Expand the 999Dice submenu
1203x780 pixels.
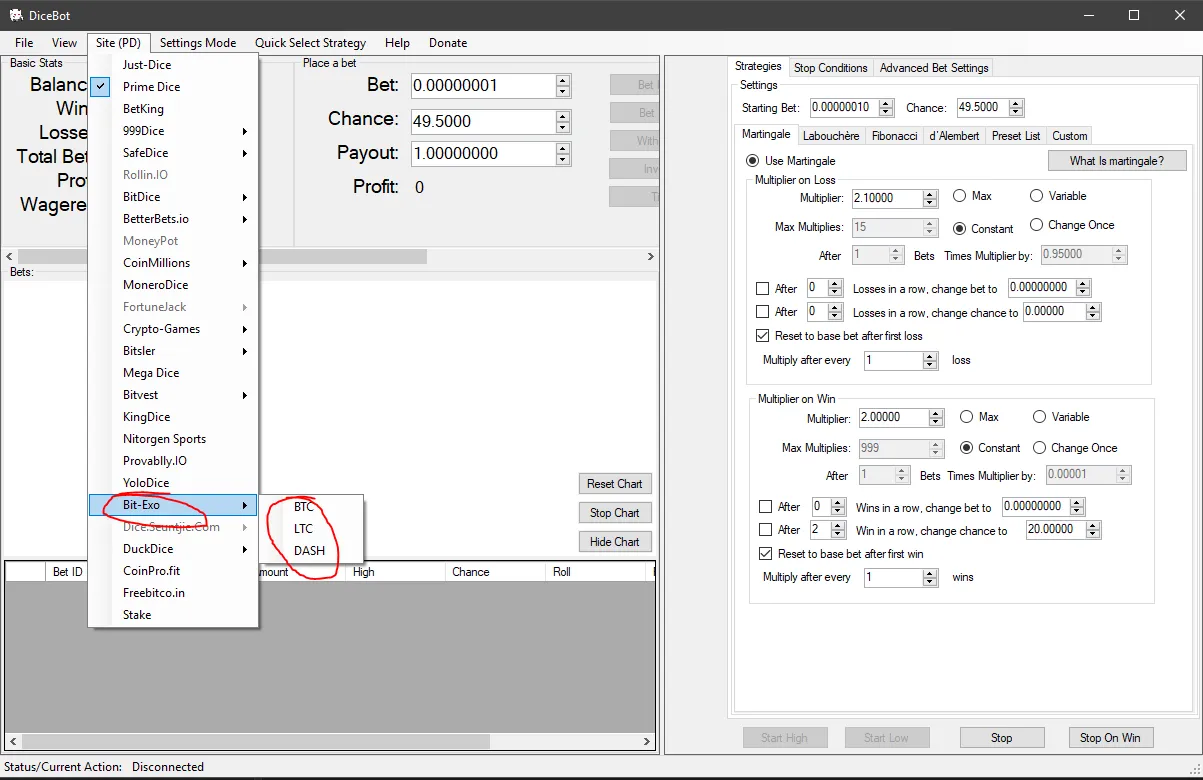[173, 131]
